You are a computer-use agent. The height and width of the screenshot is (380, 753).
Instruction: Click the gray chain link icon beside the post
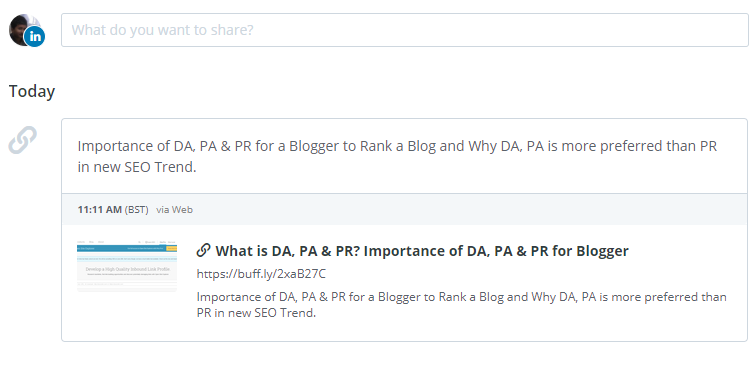click(23, 140)
